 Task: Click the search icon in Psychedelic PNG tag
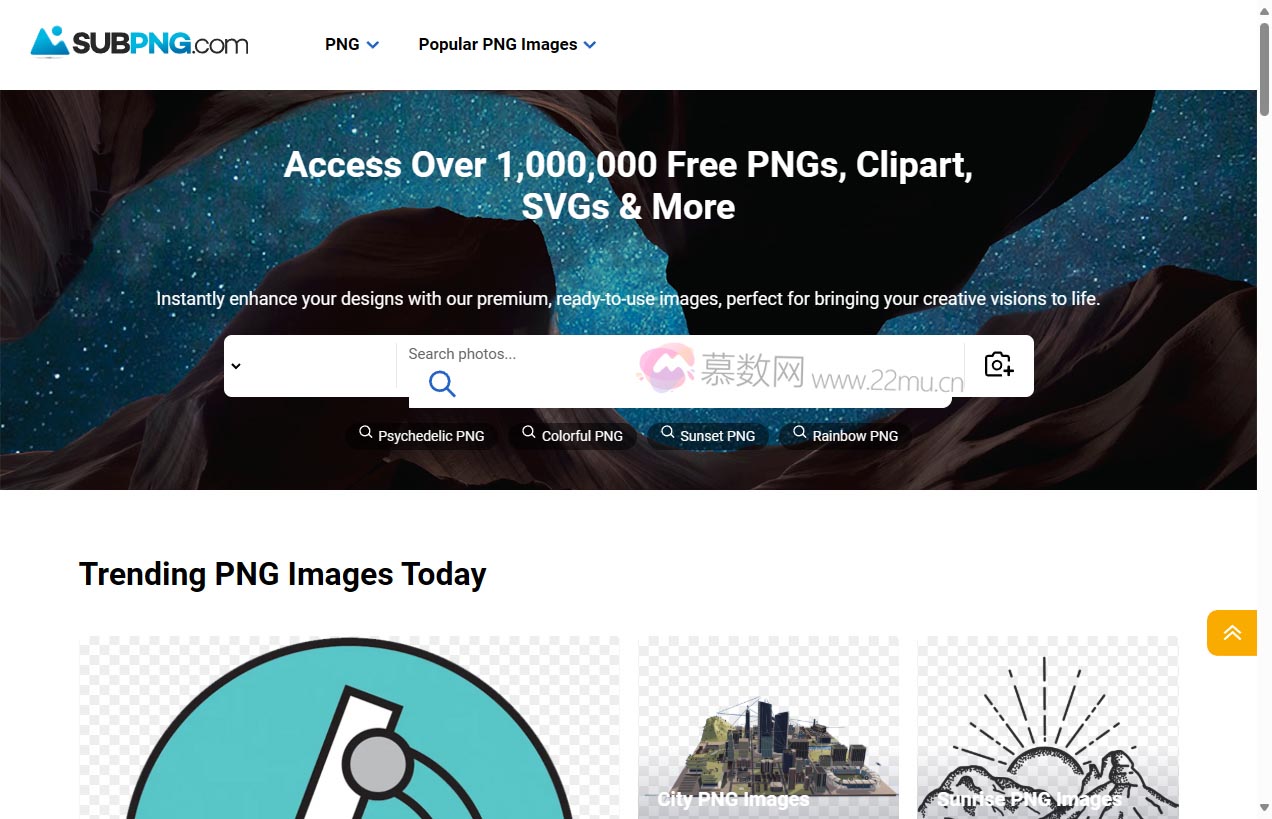[x=366, y=433]
